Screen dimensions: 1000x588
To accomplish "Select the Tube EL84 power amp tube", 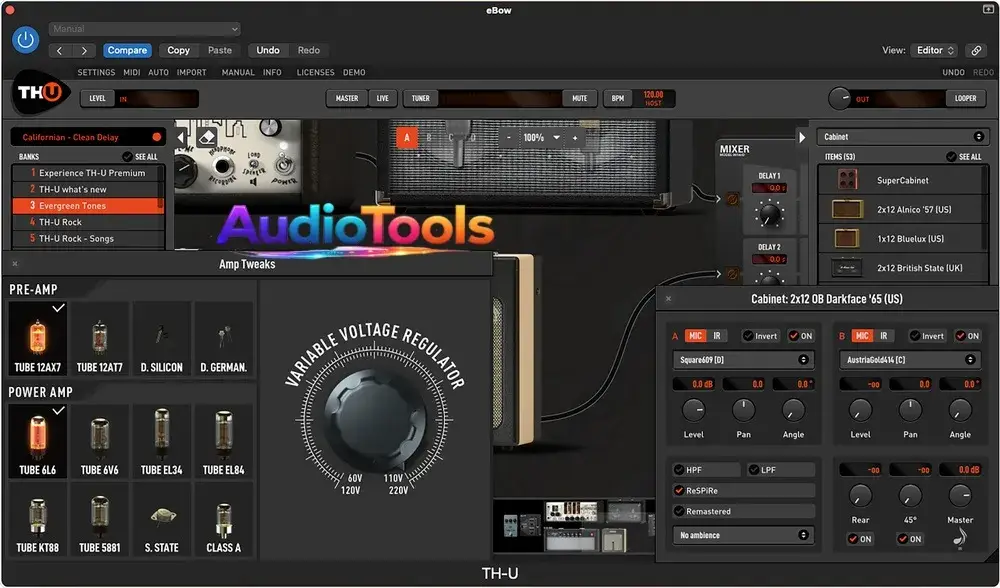I will [x=223, y=440].
